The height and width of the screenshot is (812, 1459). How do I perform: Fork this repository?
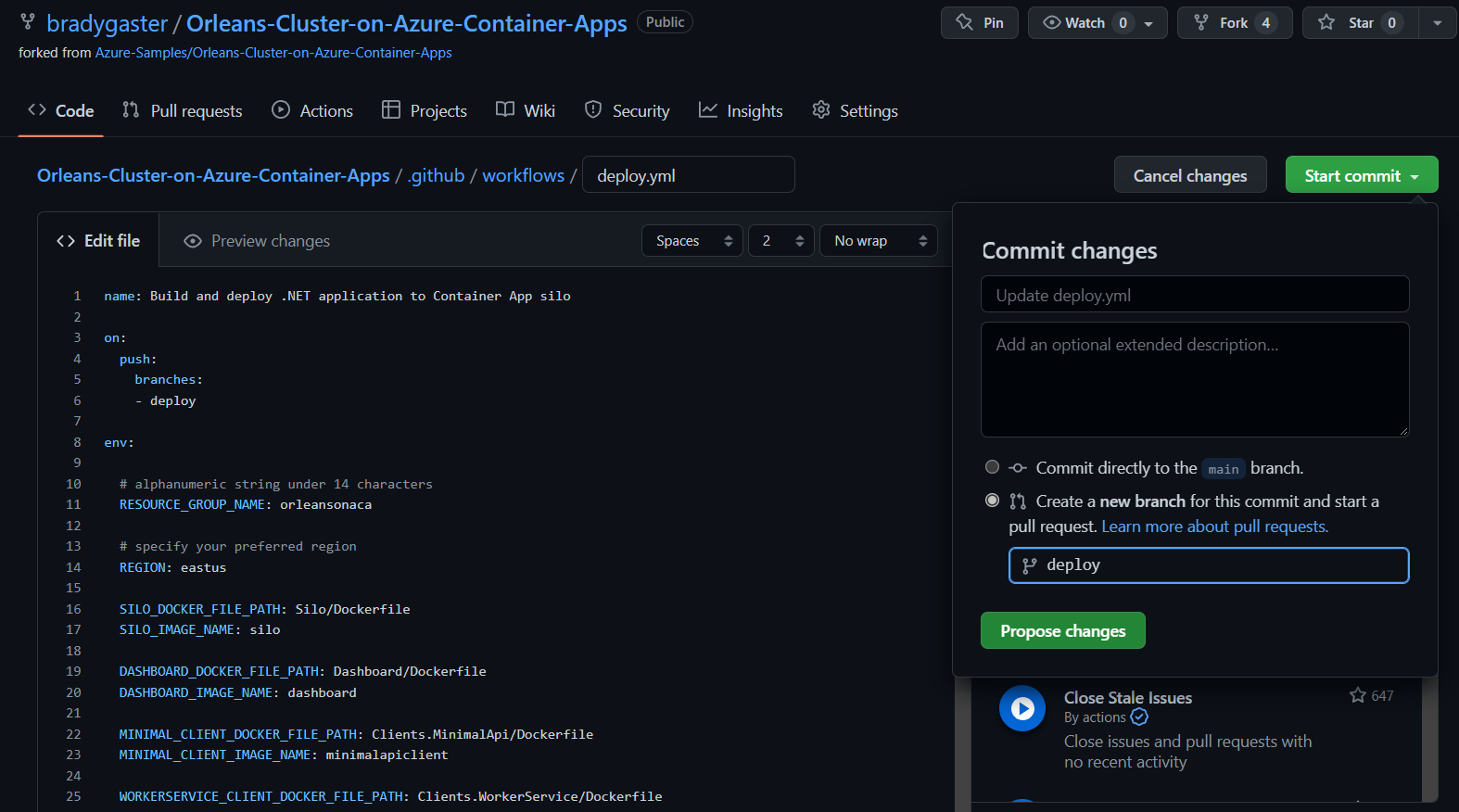[1234, 22]
